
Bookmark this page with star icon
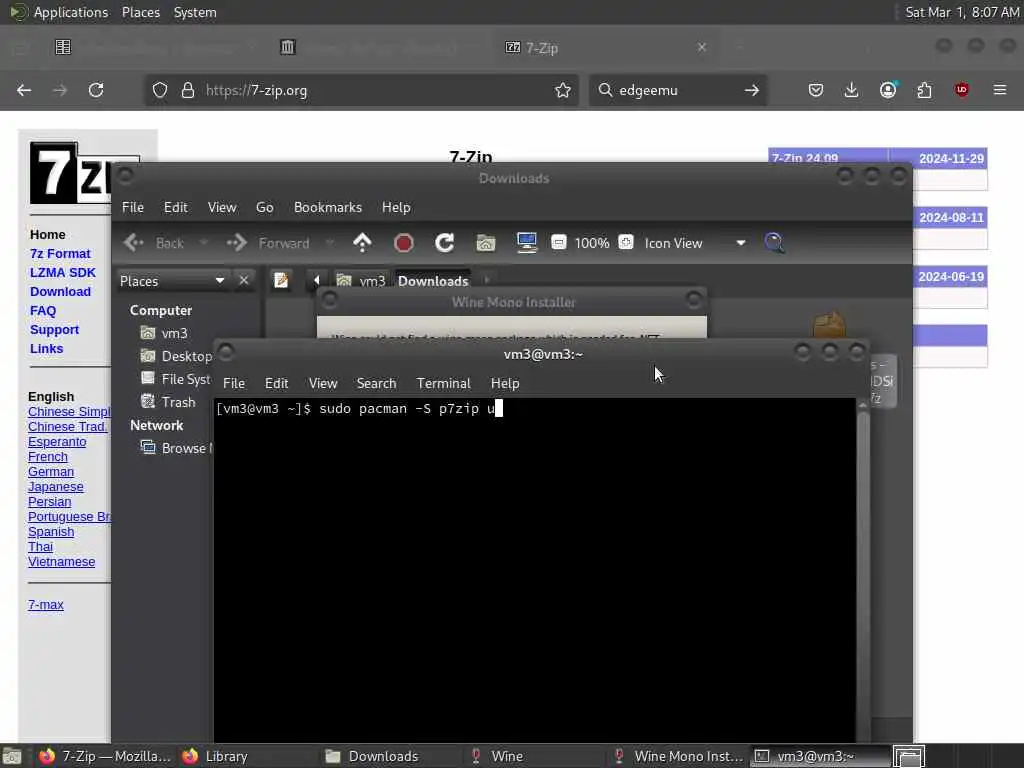point(563,90)
